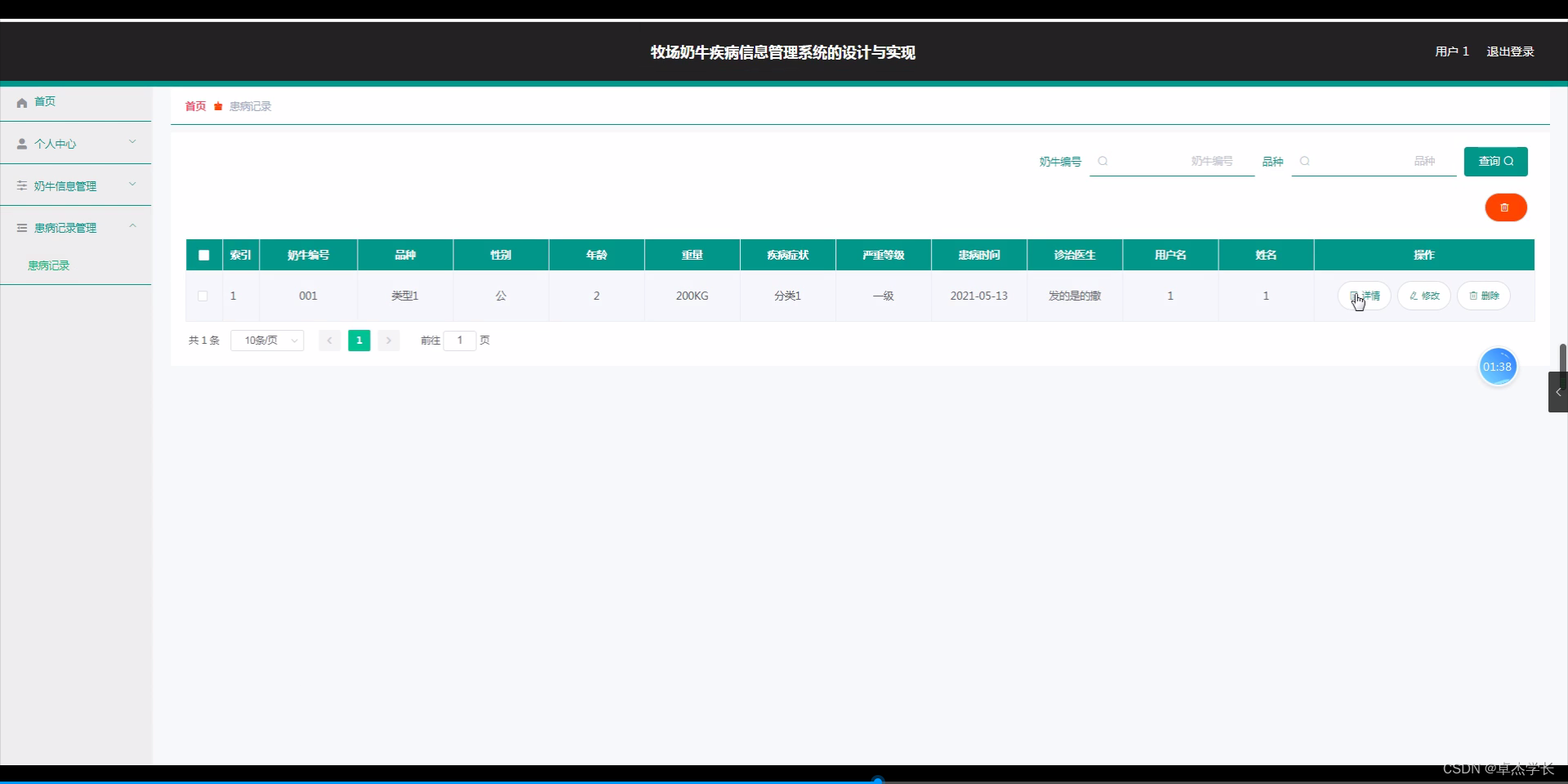This screenshot has width=1568, height=784.
Task: Open 详情 for cow record 001
Action: (x=1364, y=296)
